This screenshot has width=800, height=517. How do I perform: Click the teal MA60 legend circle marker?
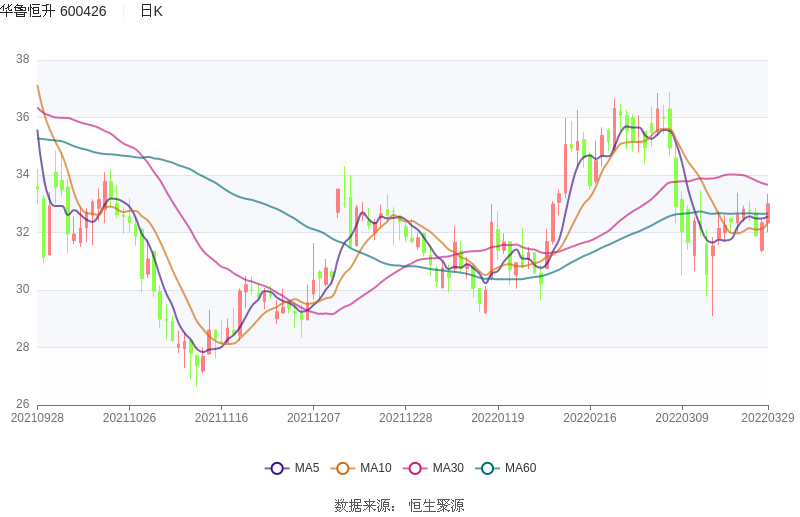click(487, 468)
